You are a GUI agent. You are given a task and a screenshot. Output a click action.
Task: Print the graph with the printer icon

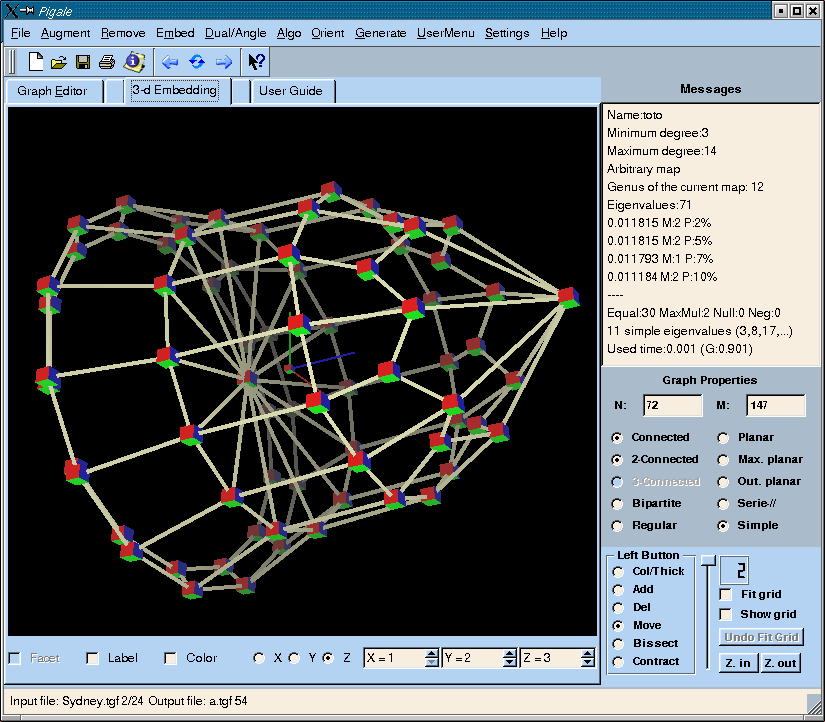click(x=107, y=62)
